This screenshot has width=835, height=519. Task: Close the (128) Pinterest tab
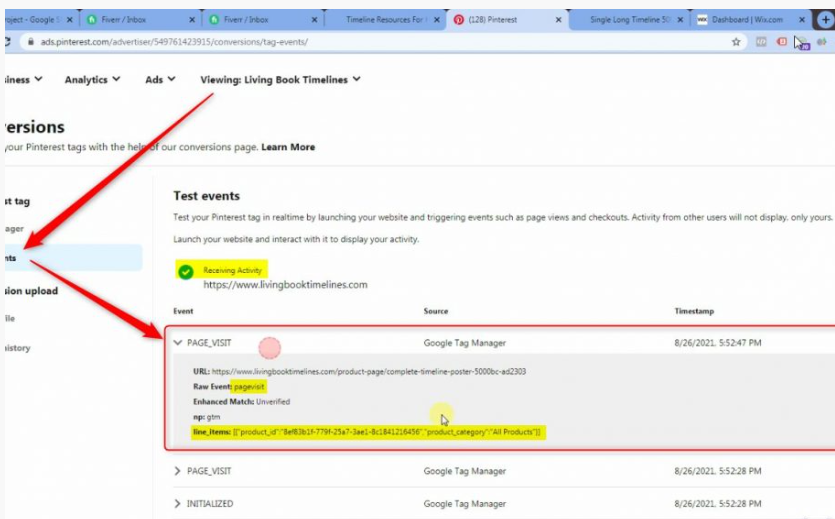point(558,20)
